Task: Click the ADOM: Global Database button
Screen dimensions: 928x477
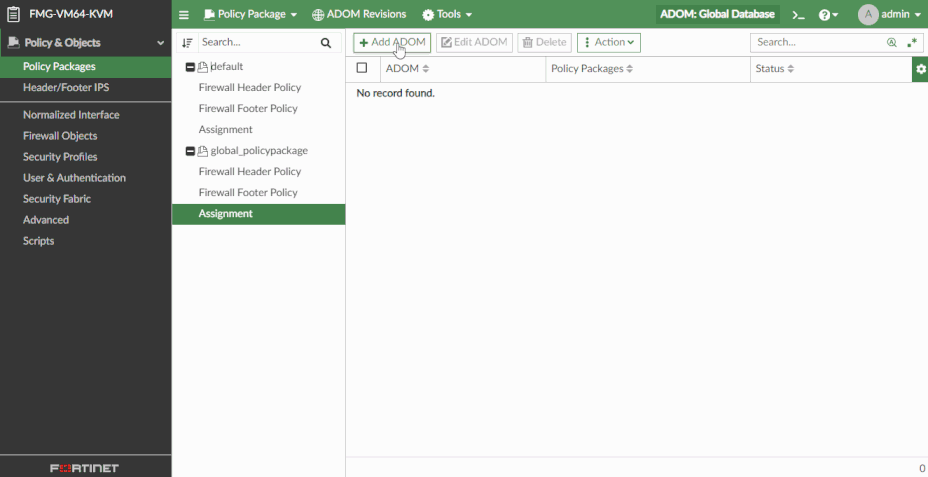Action: tap(717, 14)
